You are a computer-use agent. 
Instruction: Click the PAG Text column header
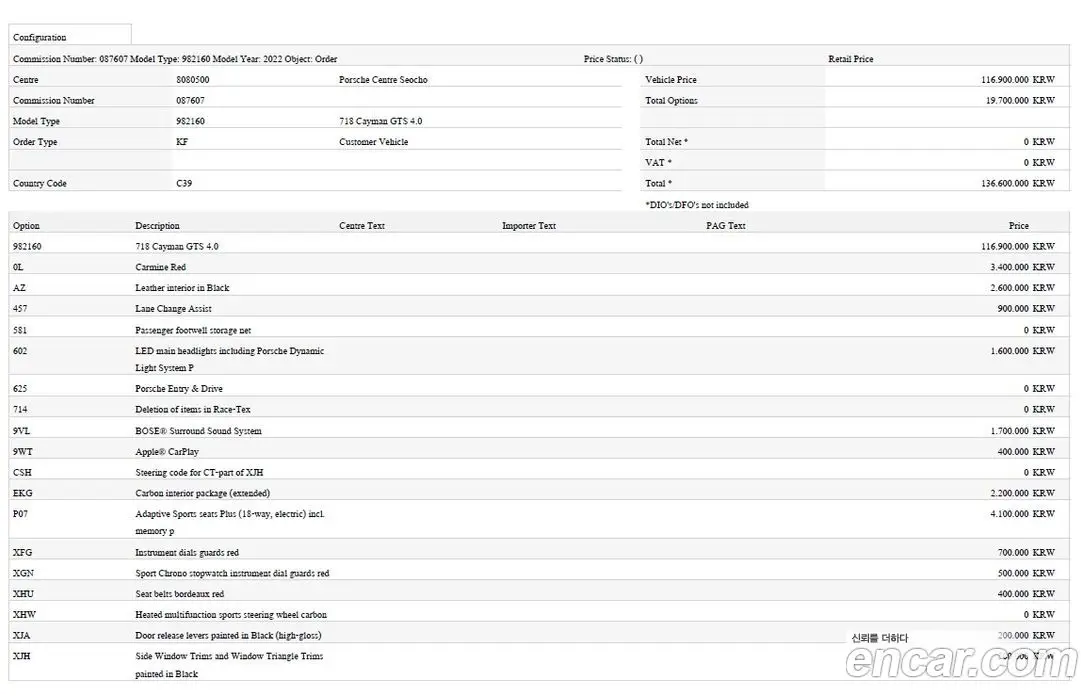click(725, 226)
